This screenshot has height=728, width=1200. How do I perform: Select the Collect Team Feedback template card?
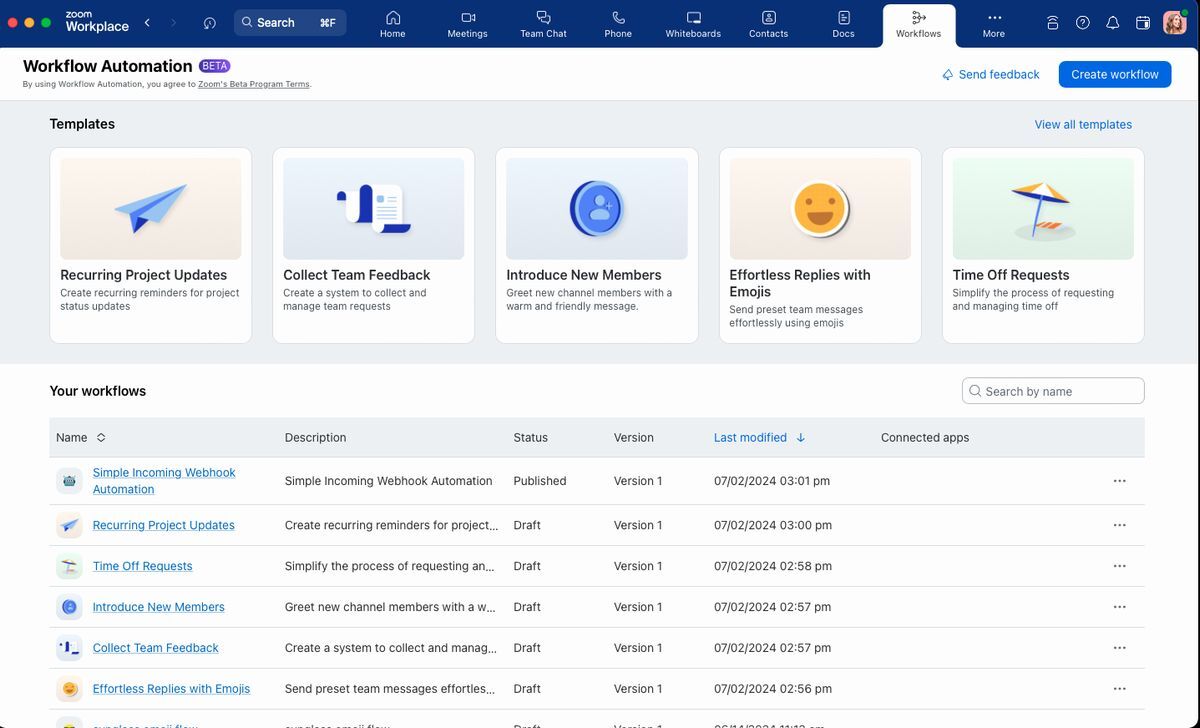374,246
